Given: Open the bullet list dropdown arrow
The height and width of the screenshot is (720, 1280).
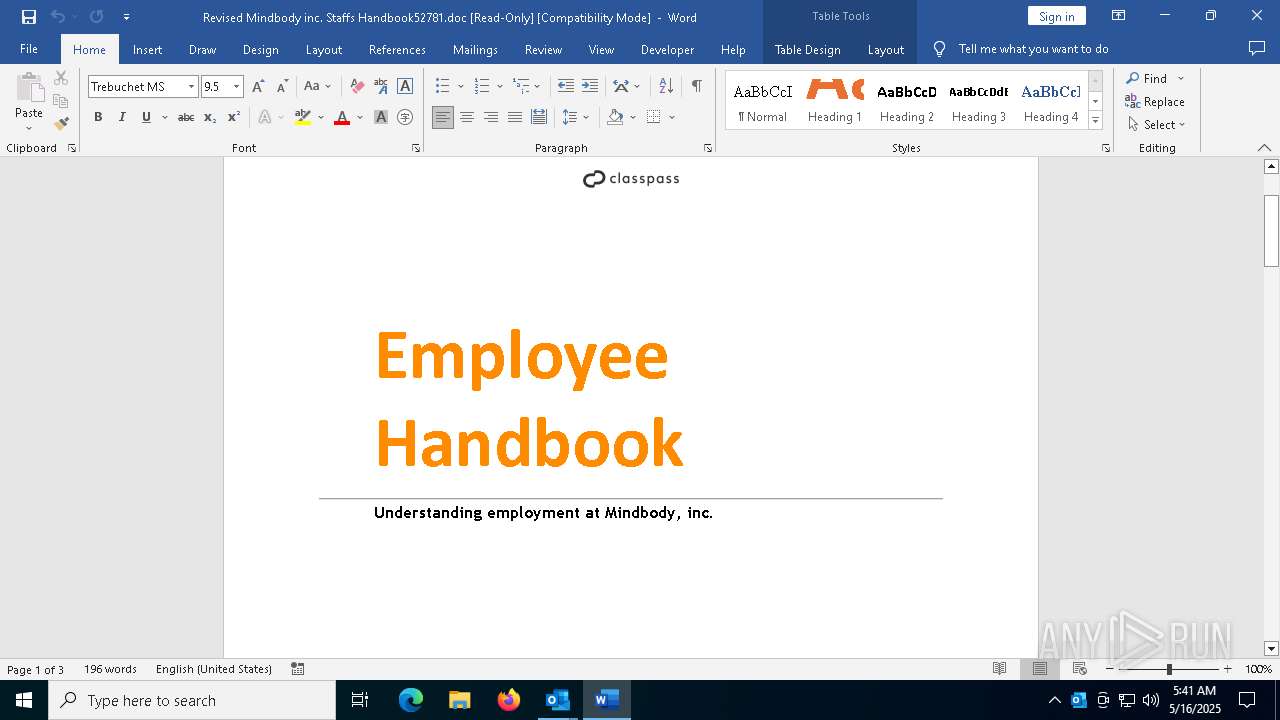Looking at the screenshot, I should pyautogui.click(x=461, y=86).
